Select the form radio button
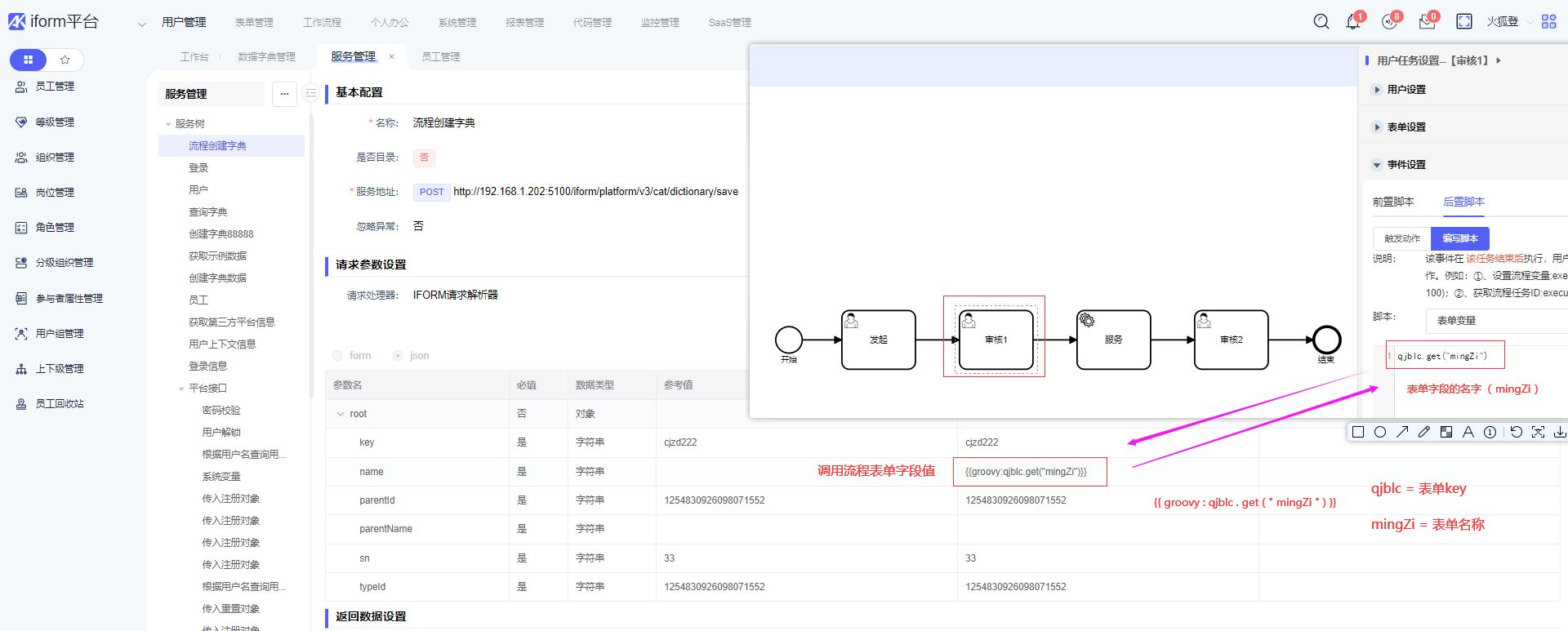The image size is (1568, 631). click(337, 356)
